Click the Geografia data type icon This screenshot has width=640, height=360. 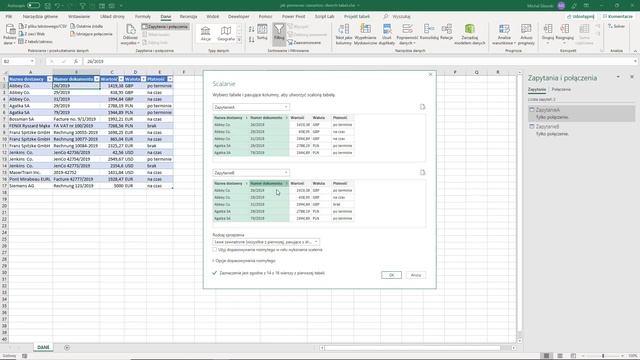226,33
